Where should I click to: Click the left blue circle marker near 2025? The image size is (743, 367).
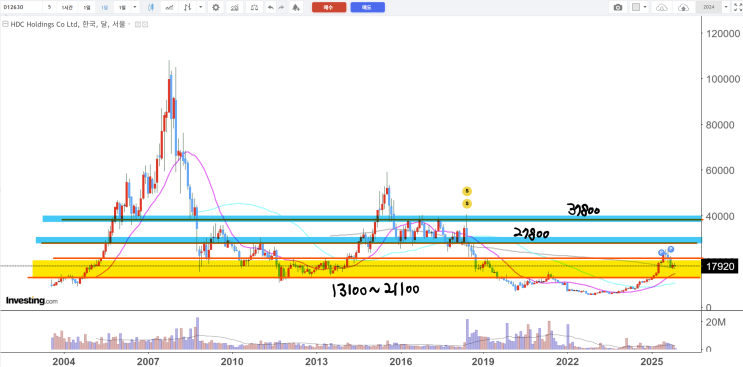pos(661,253)
